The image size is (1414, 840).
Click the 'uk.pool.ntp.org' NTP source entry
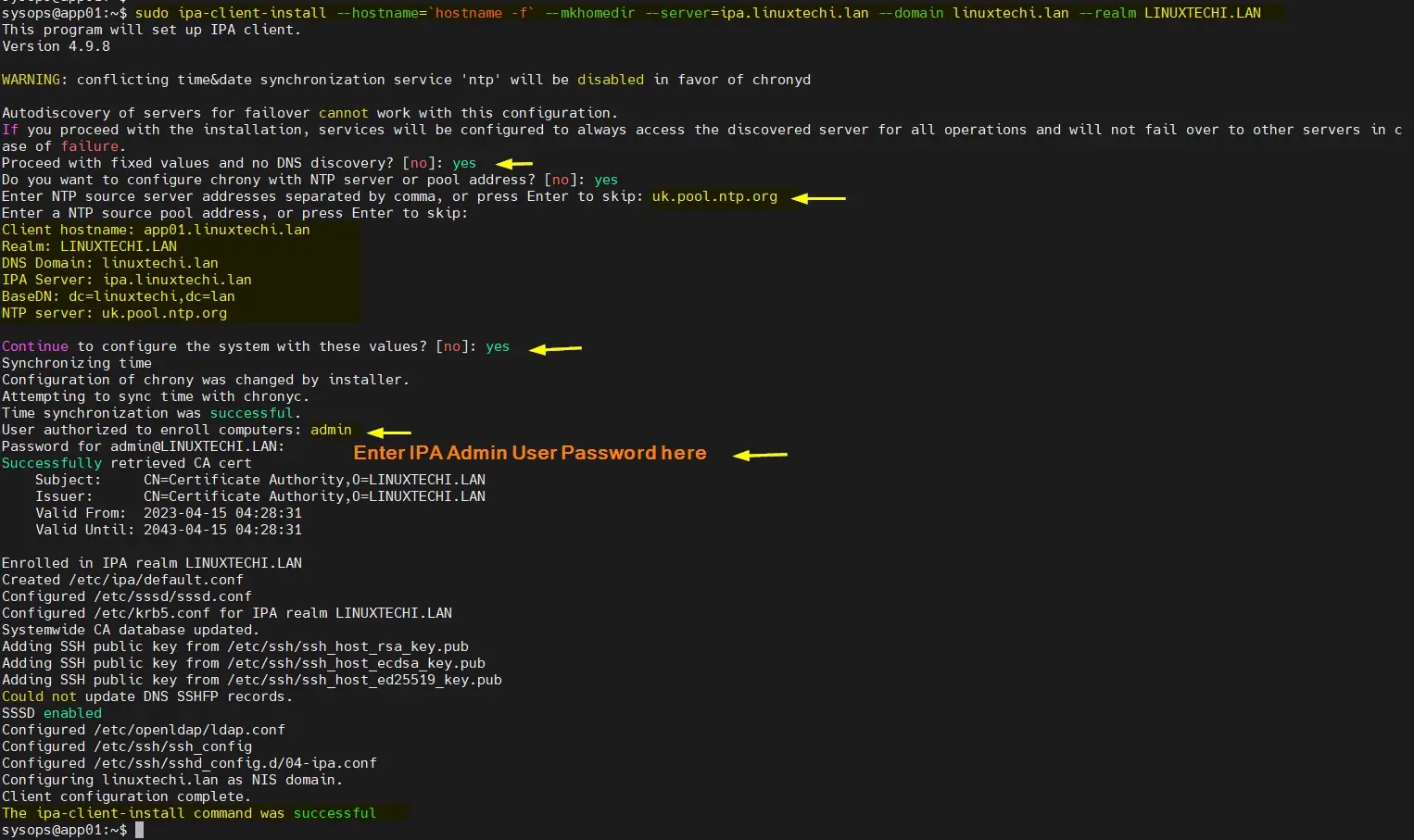pyautogui.click(x=714, y=196)
